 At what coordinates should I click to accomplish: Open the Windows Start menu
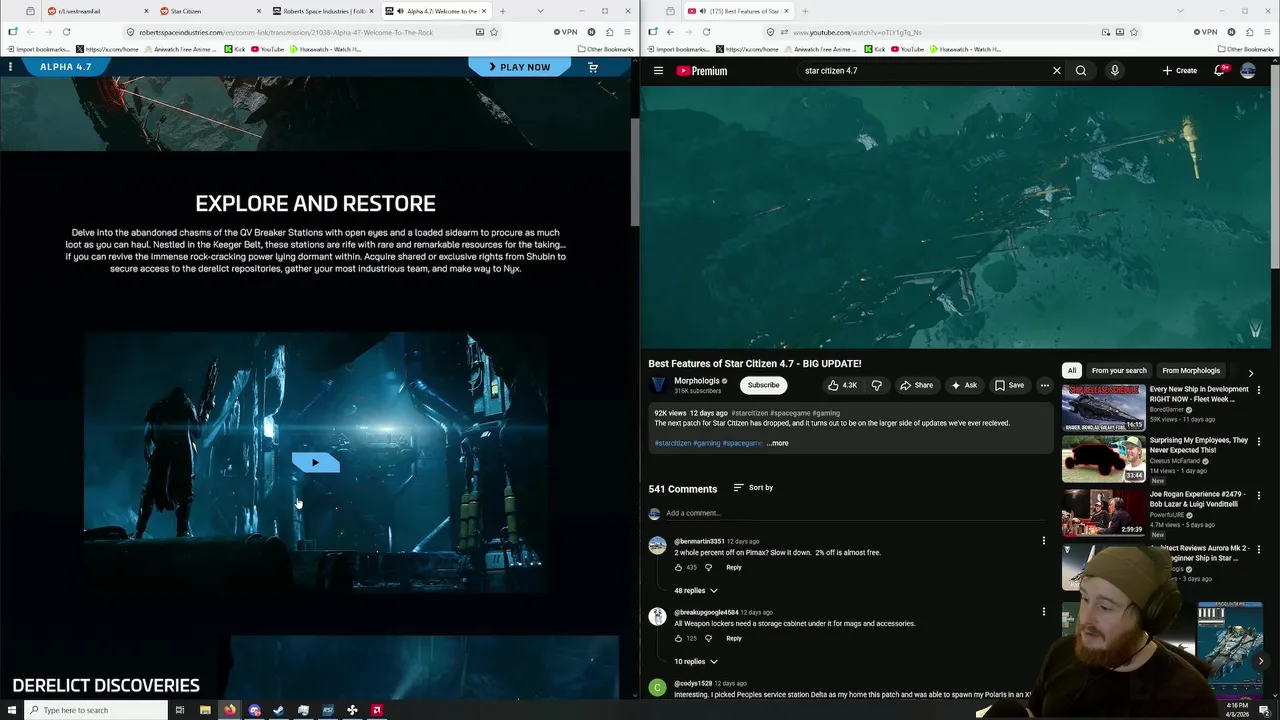click(12, 710)
